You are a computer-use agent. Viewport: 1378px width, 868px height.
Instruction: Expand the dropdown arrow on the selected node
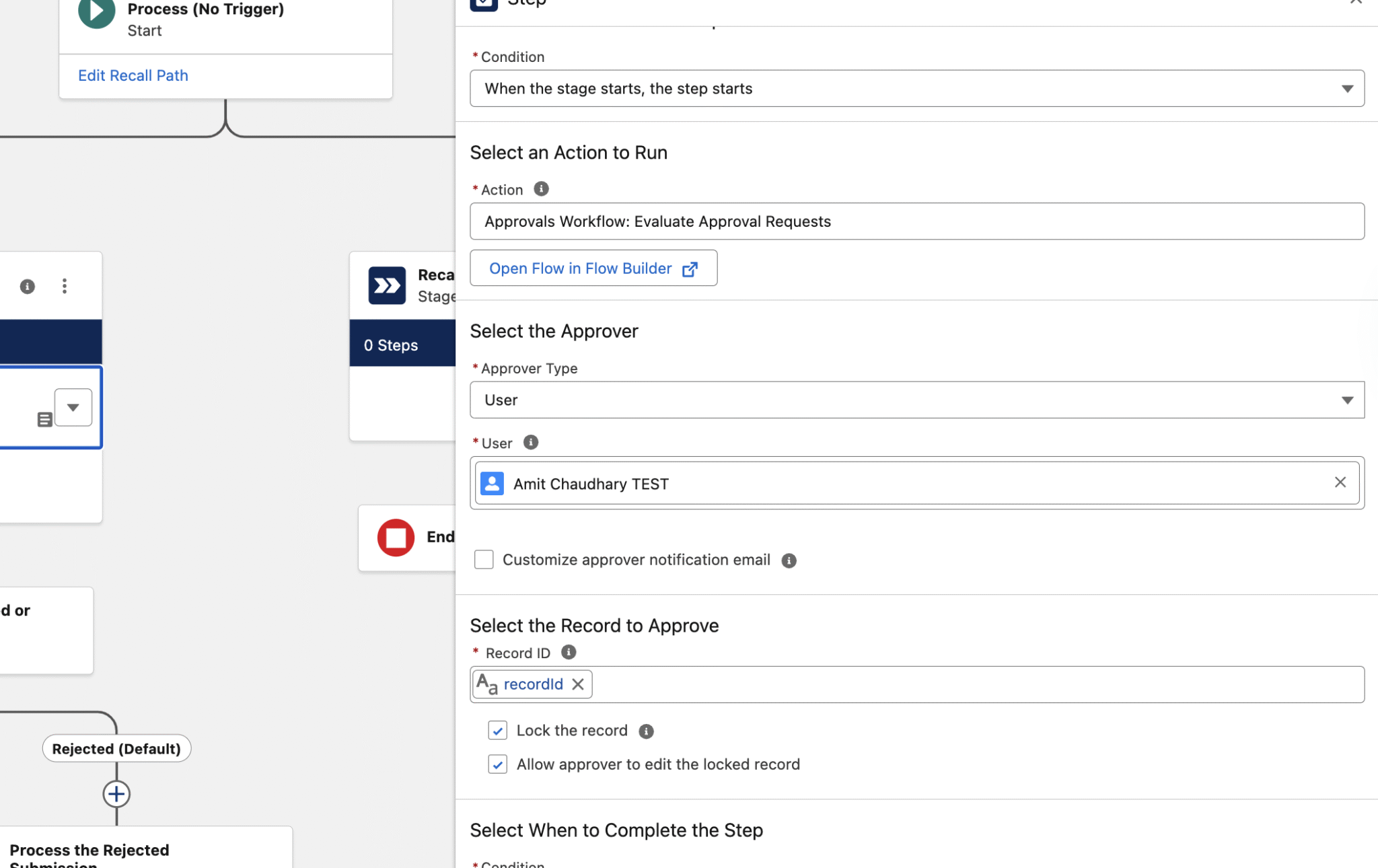pyautogui.click(x=73, y=407)
